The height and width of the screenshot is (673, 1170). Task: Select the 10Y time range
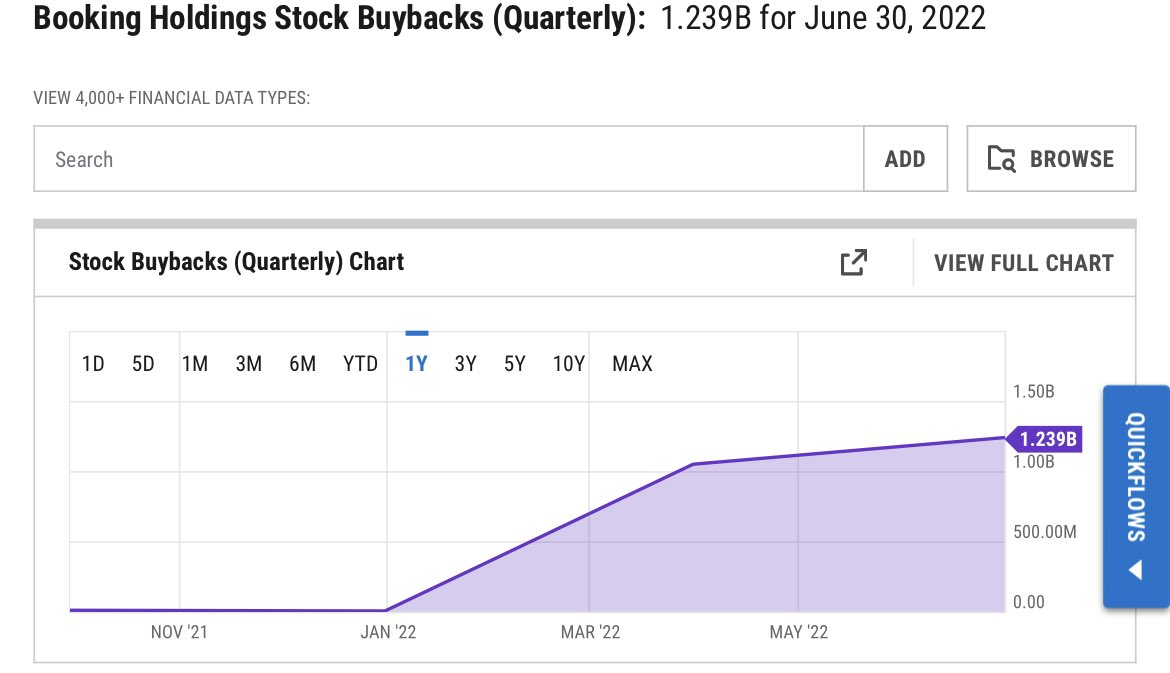pos(569,364)
